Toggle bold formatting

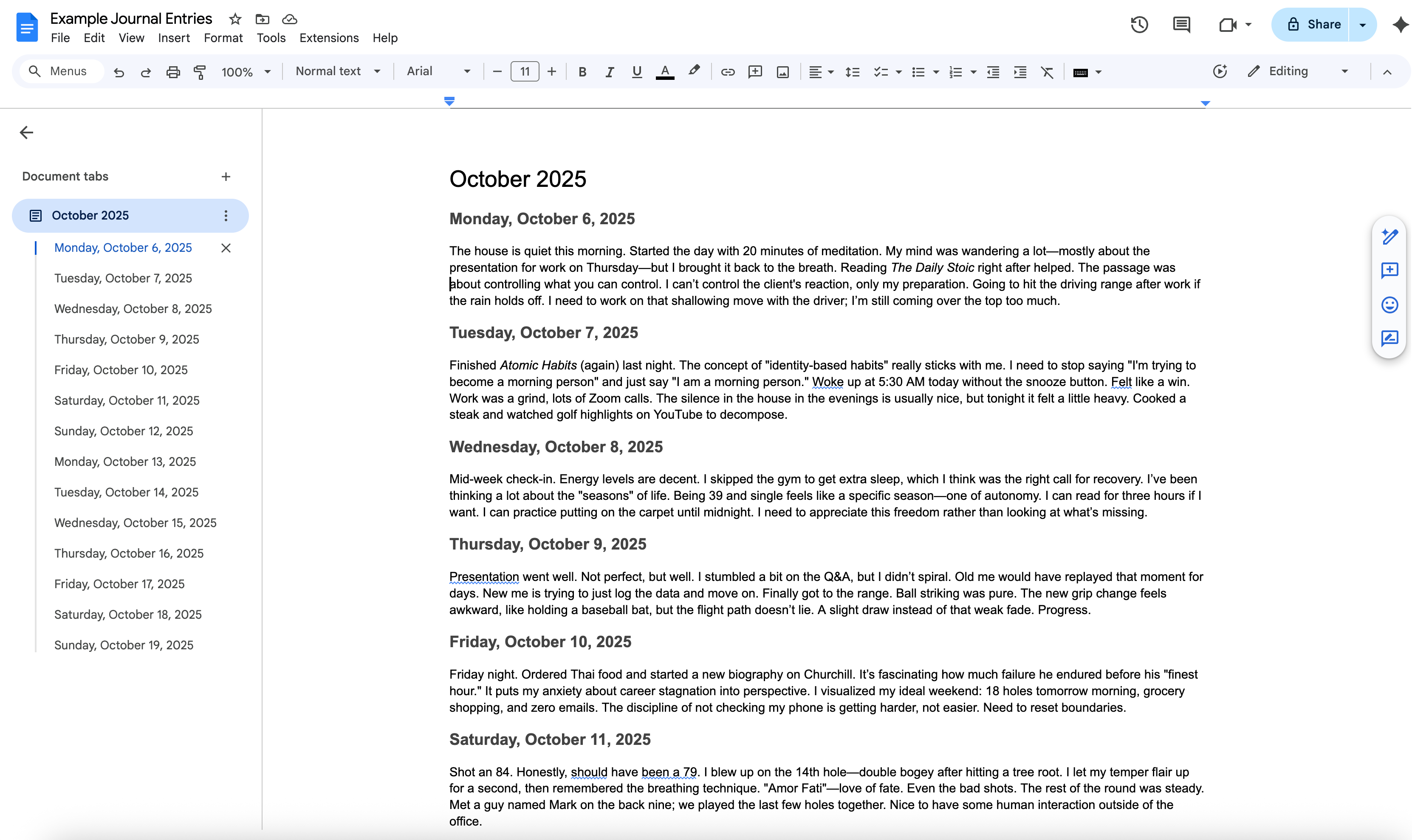pyautogui.click(x=582, y=72)
